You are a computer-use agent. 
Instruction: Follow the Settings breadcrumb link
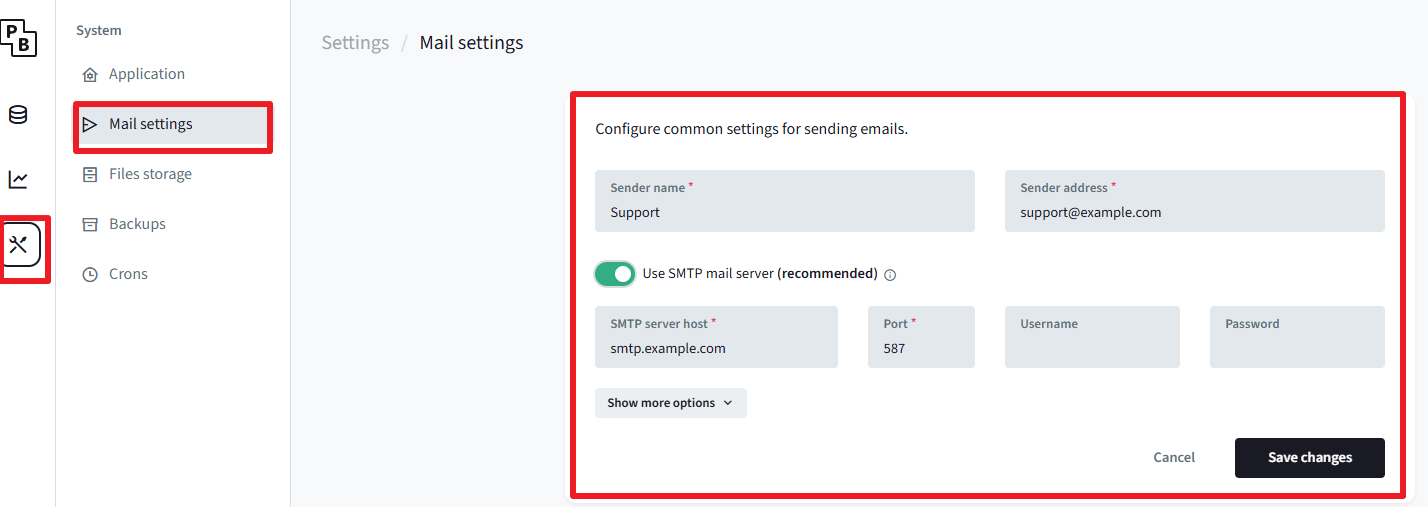pyautogui.click(x=355, y=43)
